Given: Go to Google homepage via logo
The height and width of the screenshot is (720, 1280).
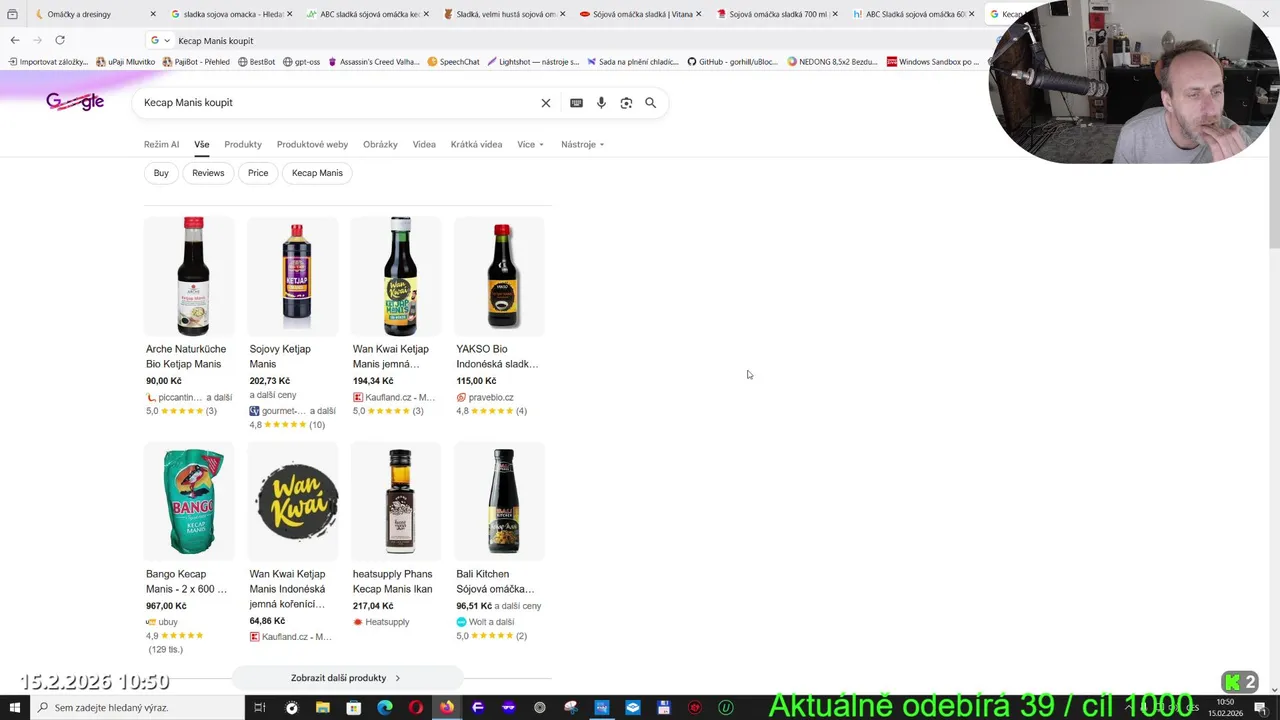Looking at the screenshot, I should (x=75, y=102).
